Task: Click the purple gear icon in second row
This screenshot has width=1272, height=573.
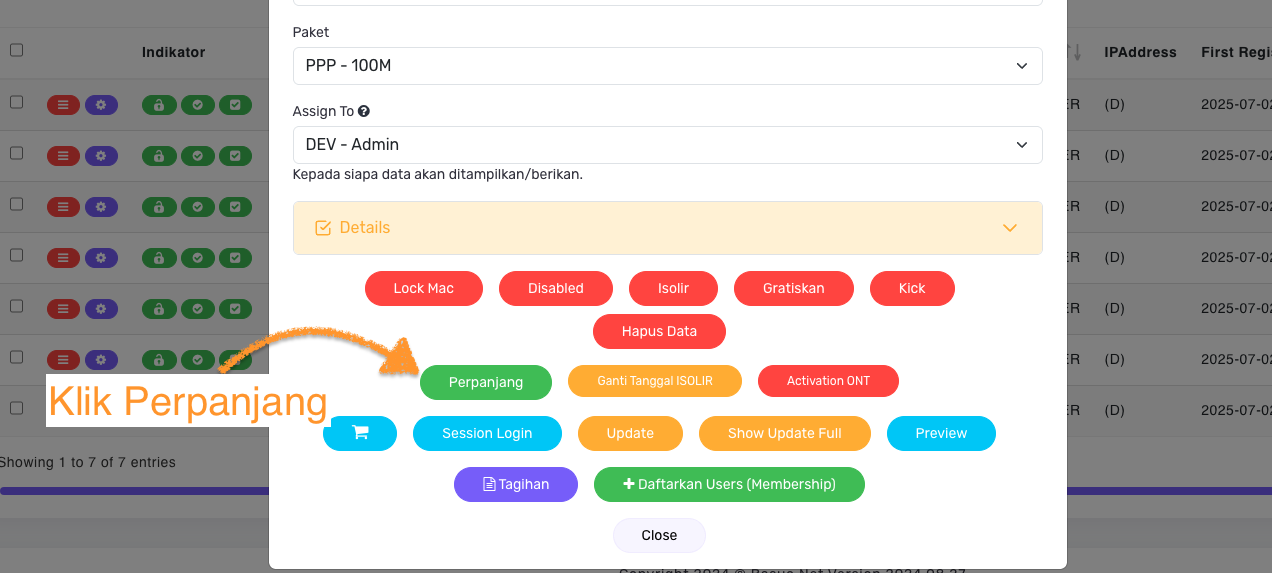Action: click(x=101, y=155)
